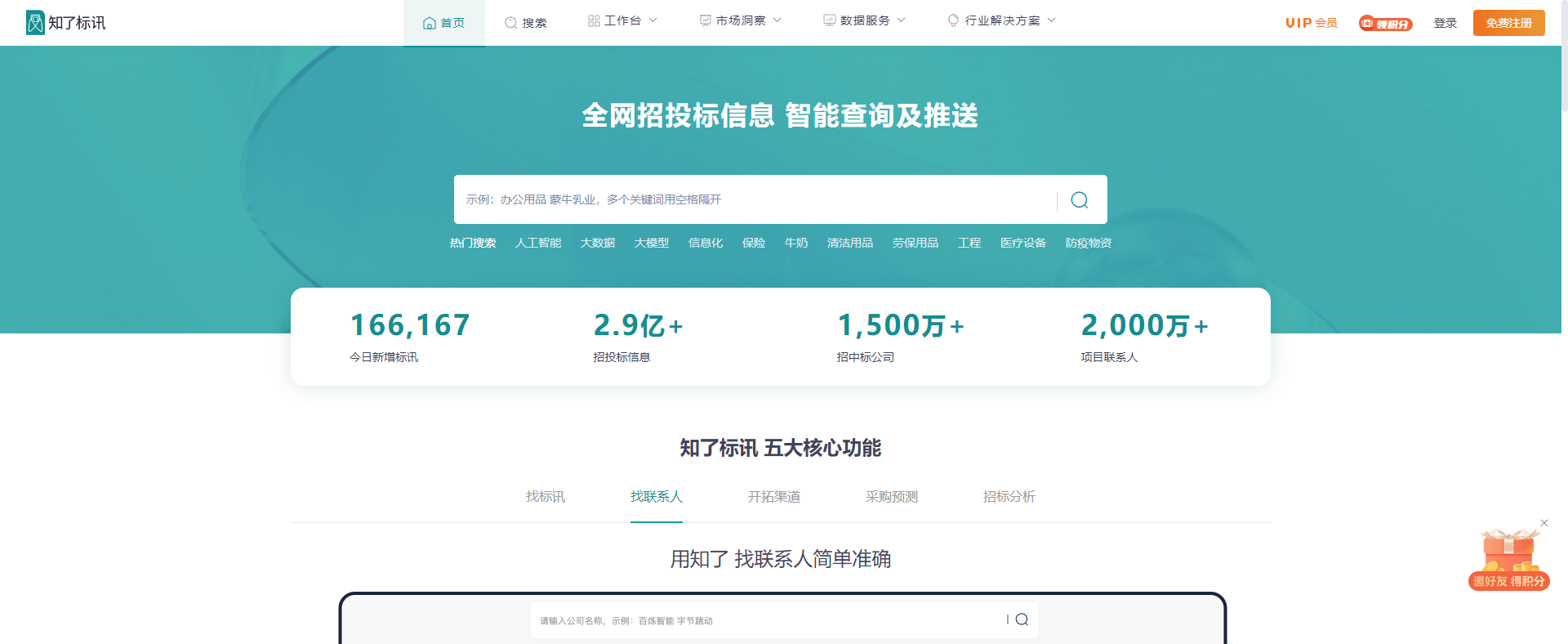The image size is (1568, 644).
Task: Select the 找联系人 tab
Action: tap(657, 497)
